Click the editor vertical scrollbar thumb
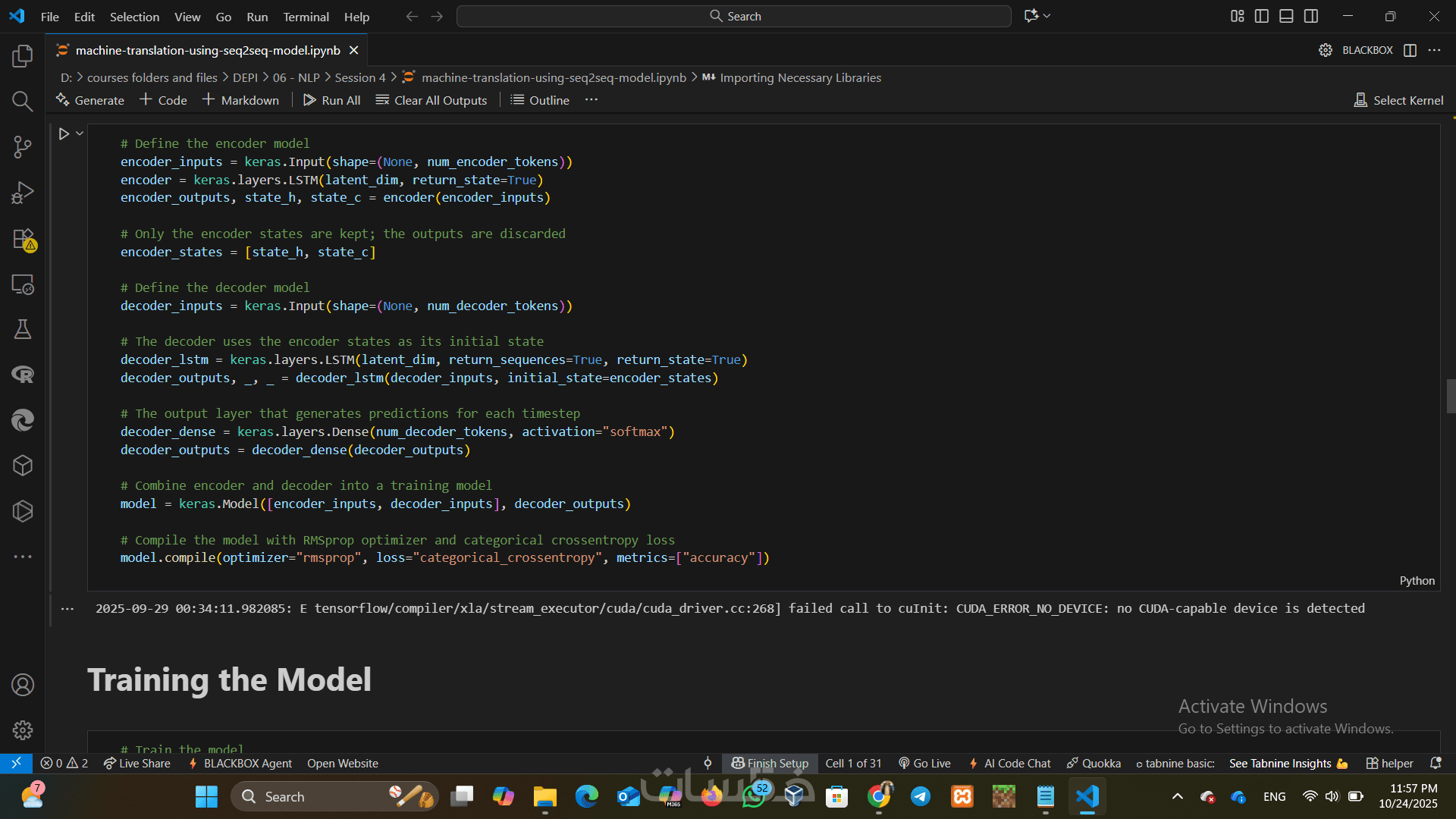The image size is (1456, 819). pos(1450,396)
